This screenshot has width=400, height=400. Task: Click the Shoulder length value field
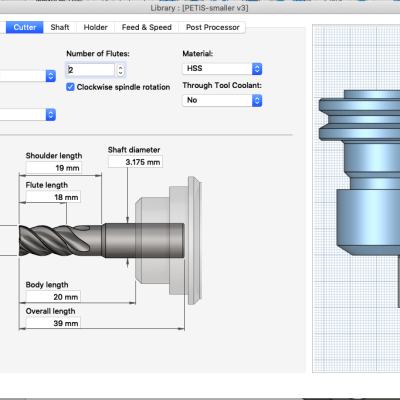[54, 168]
